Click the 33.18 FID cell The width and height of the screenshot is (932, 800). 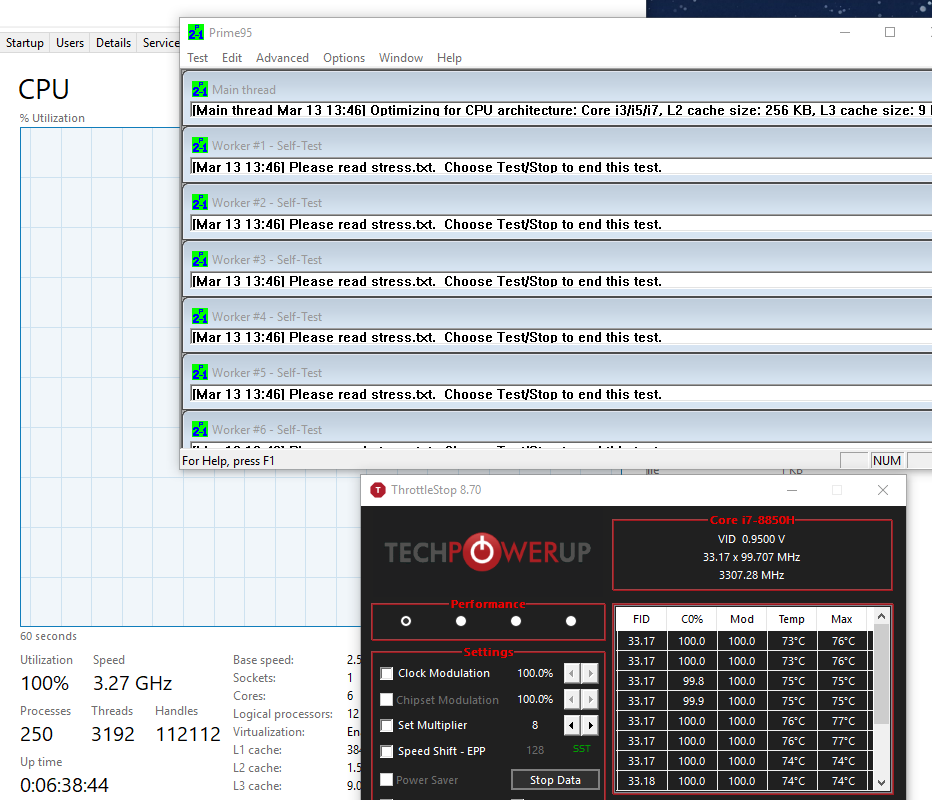pos(641,781)
